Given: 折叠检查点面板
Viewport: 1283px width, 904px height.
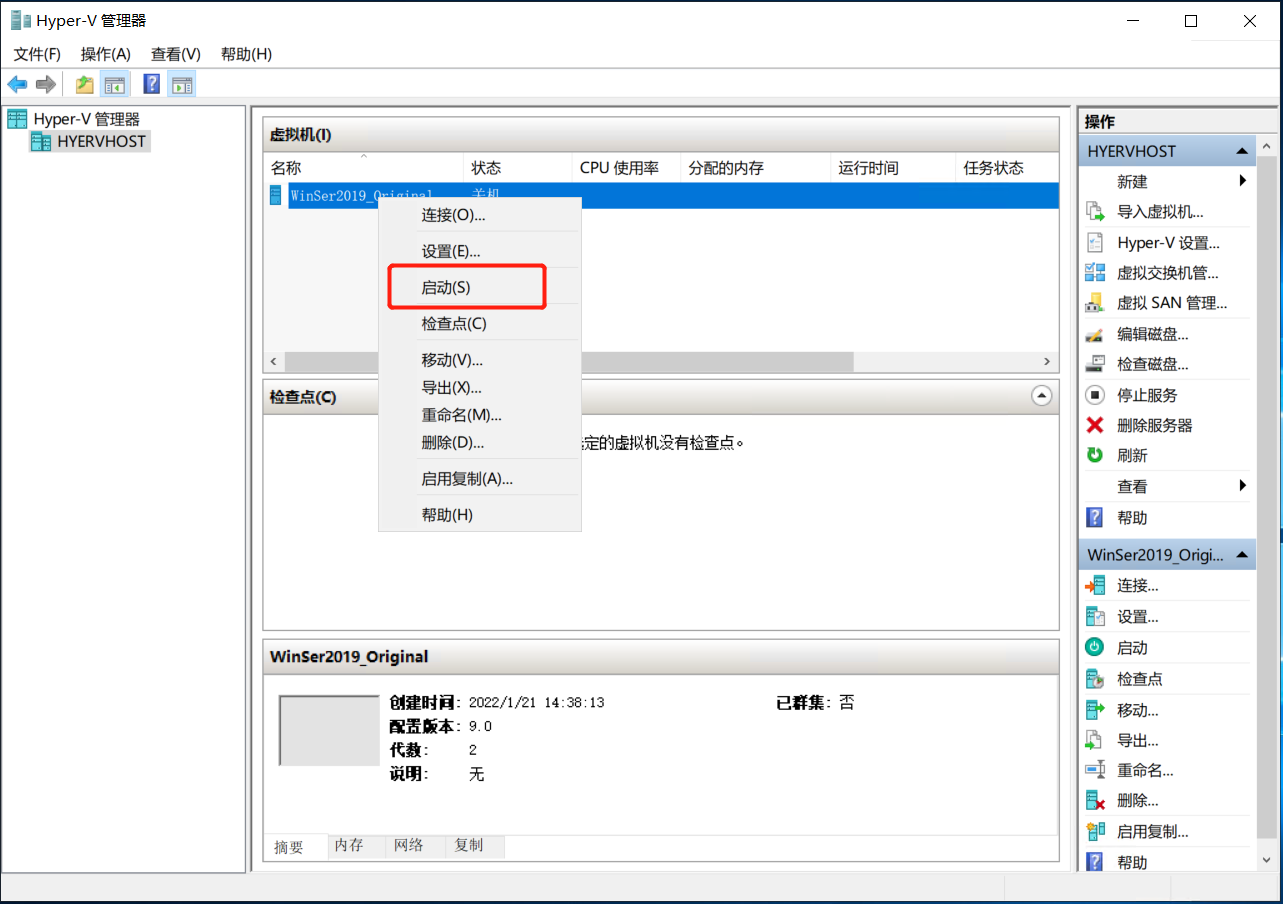Looking at the screenshot, I should click(1042, 396).
